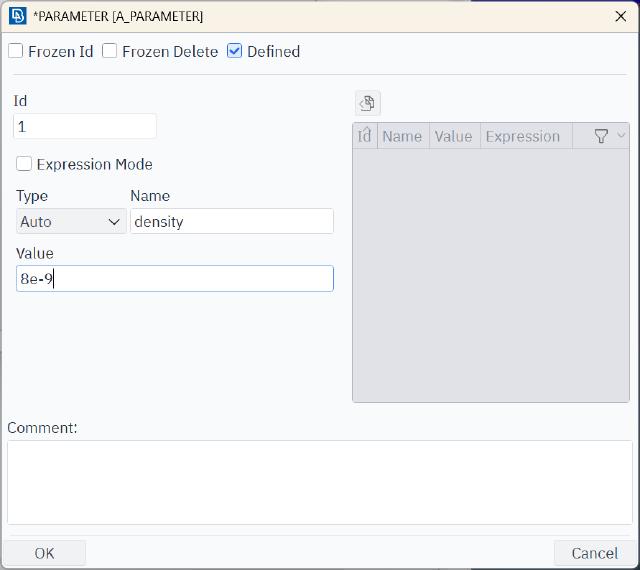Click the filter funnel icon in table header
The height and width of the screenshot is (570, 640).
[x=601, y=136]
